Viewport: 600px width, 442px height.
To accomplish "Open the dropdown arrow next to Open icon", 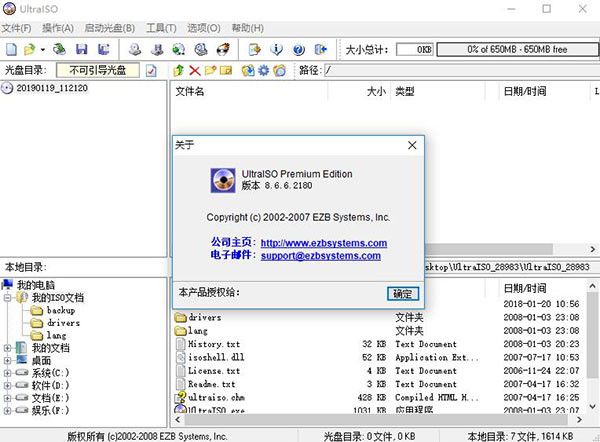I will pos(43,48).
